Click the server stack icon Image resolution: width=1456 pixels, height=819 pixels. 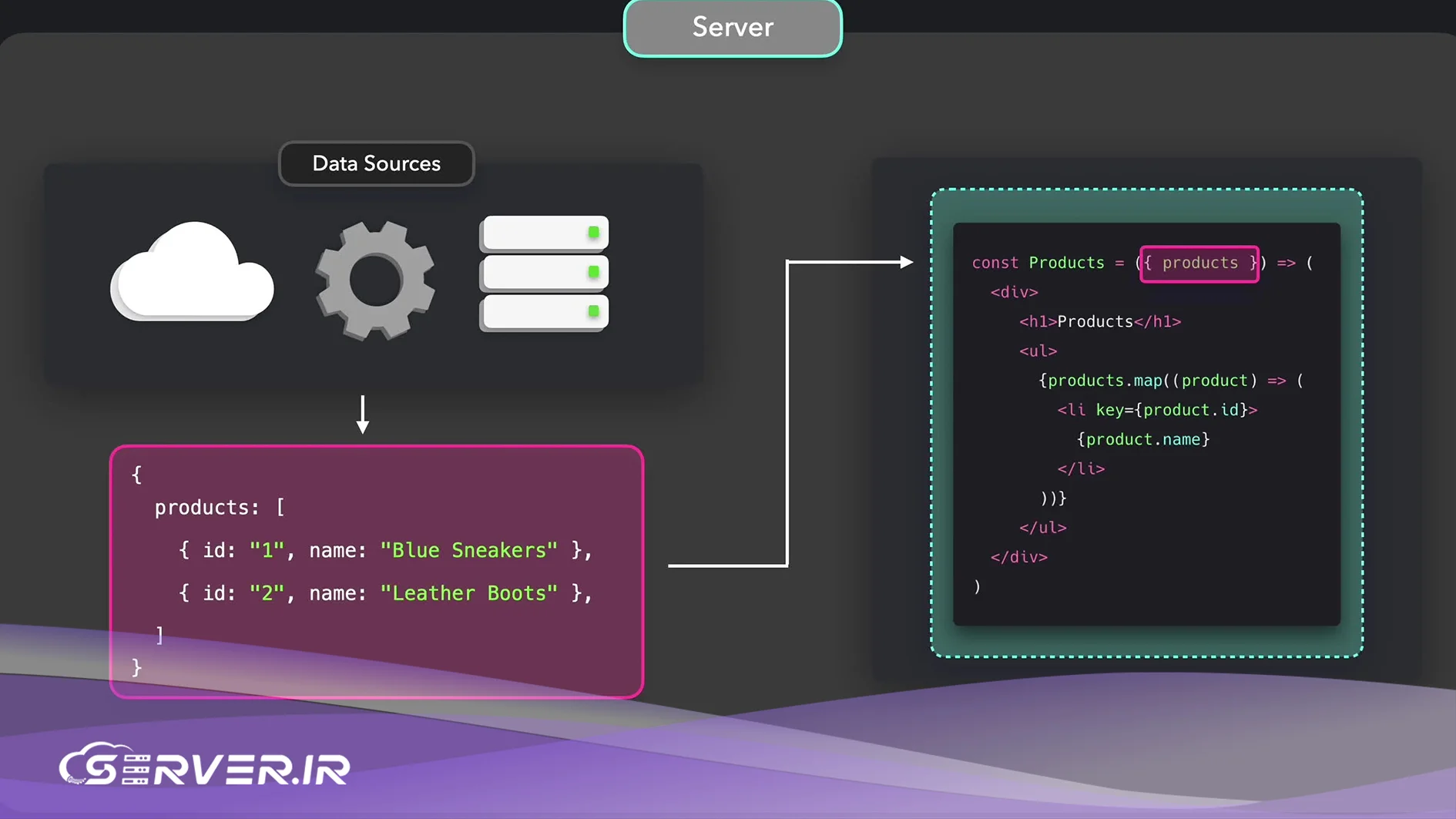(x=544, y=274)
